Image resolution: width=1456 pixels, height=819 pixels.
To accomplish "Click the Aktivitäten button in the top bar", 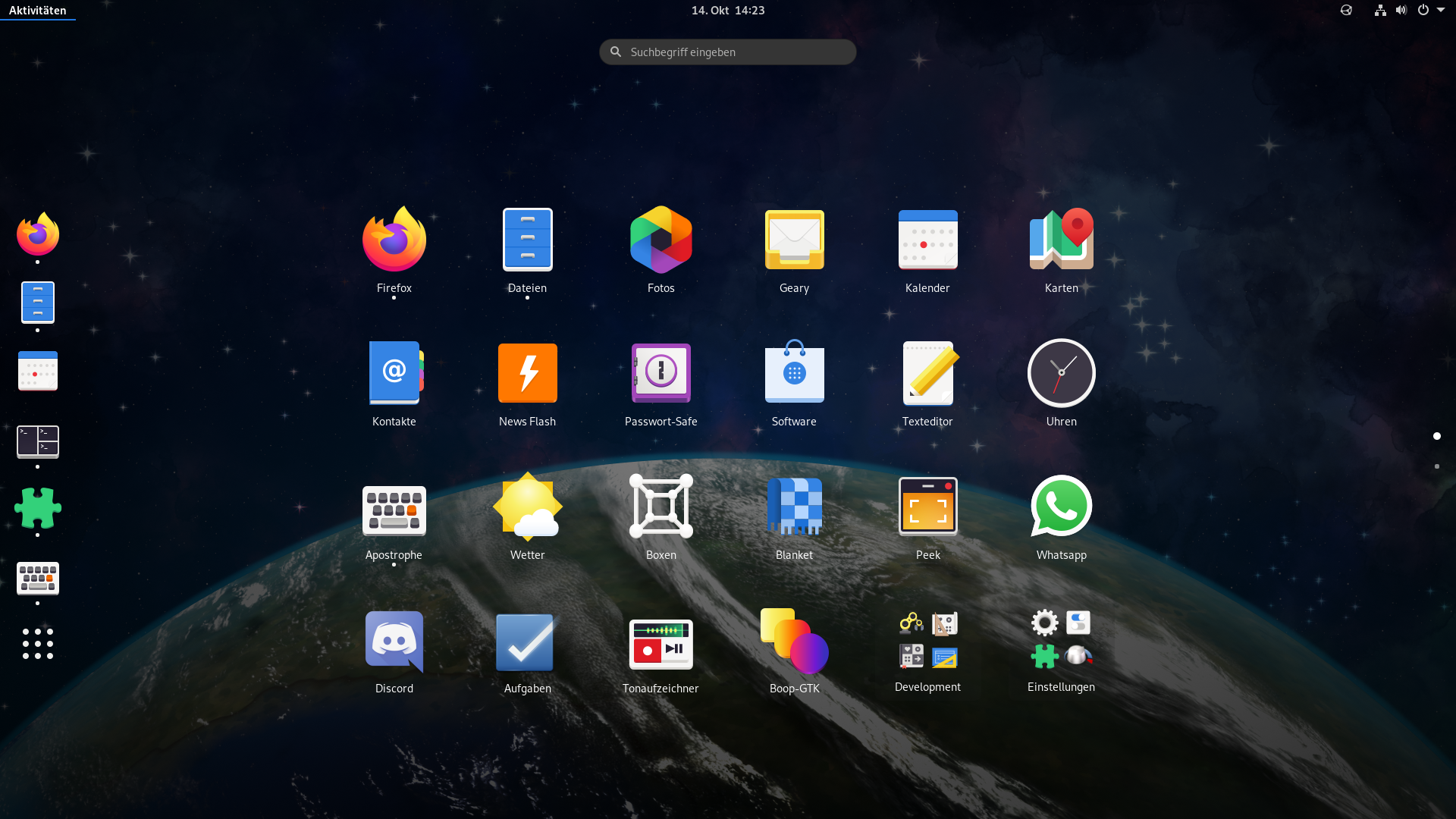I will [x=37, y=10].
